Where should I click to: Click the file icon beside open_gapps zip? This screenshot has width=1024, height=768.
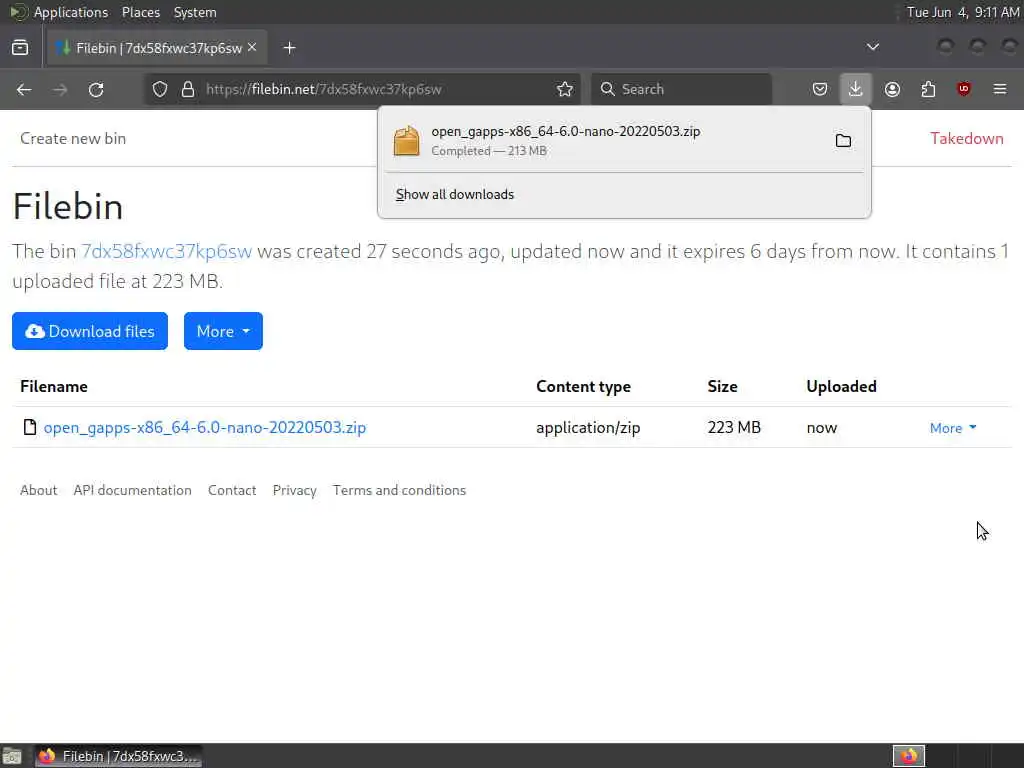(29, 427)
